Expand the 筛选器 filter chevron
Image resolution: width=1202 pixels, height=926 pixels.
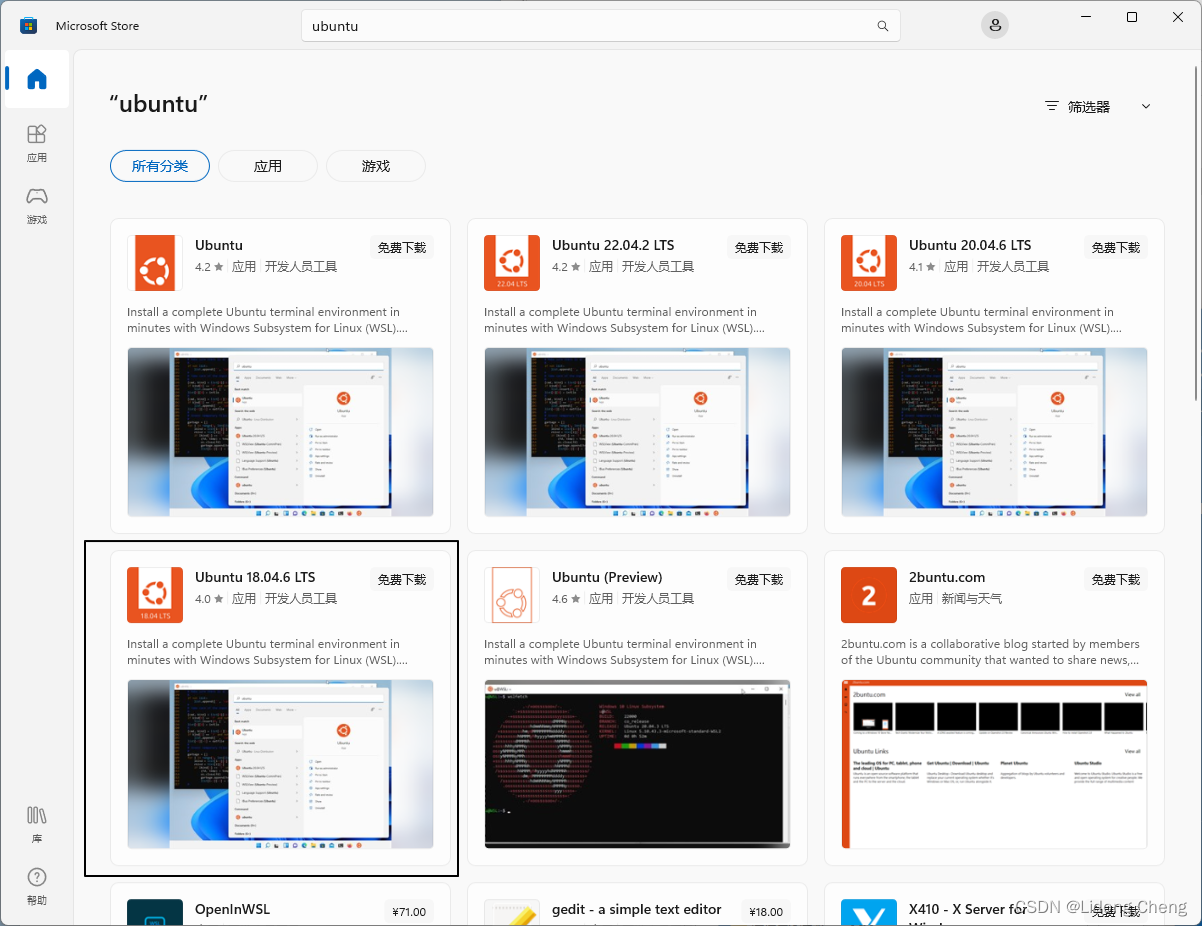coord(1146,106)
